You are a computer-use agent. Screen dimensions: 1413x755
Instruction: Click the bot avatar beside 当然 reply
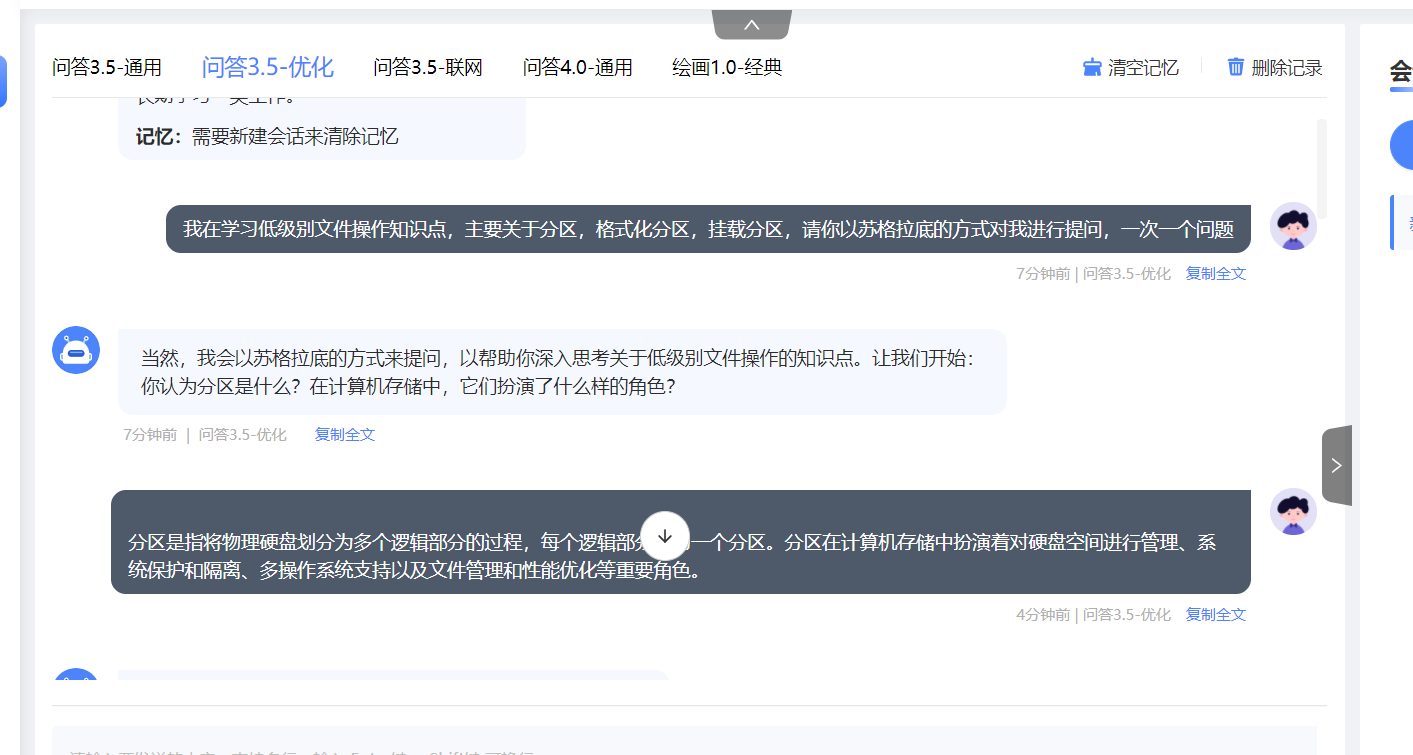pyautogui.click(x=76, y=350)
